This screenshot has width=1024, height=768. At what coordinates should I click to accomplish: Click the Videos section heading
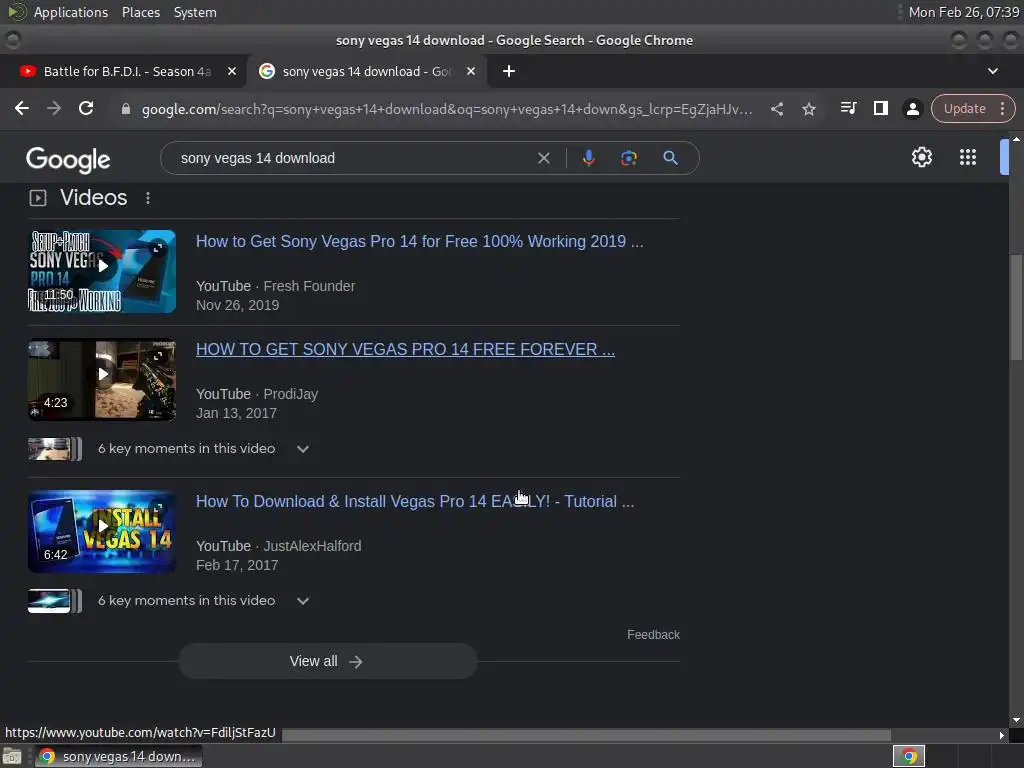pos(93,197)
